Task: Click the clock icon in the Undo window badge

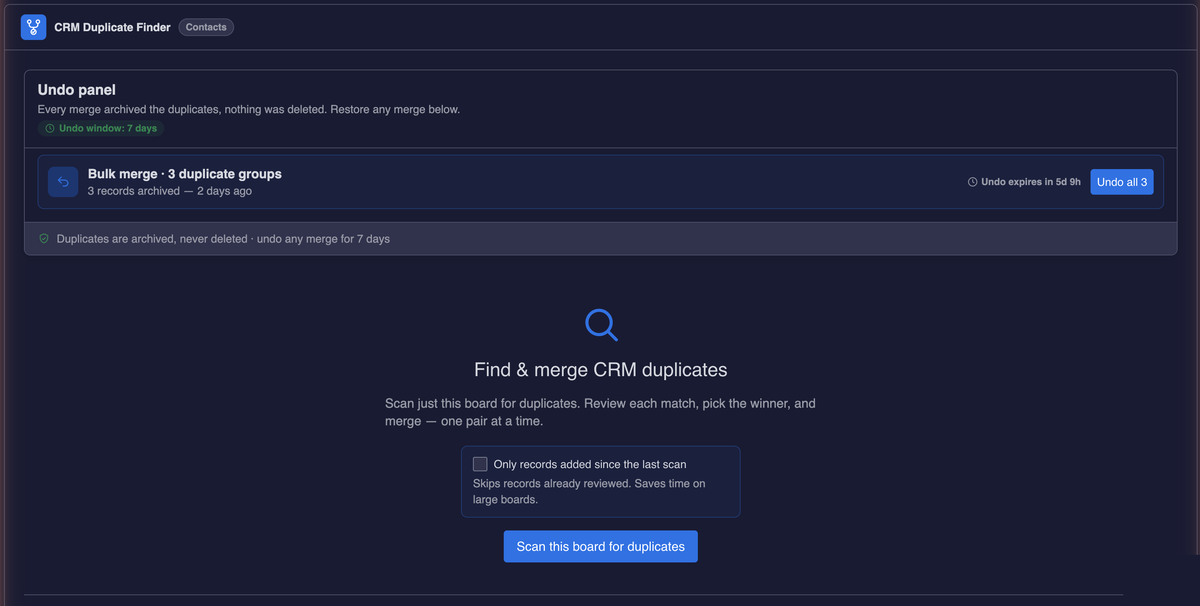Action: [50, 129]
